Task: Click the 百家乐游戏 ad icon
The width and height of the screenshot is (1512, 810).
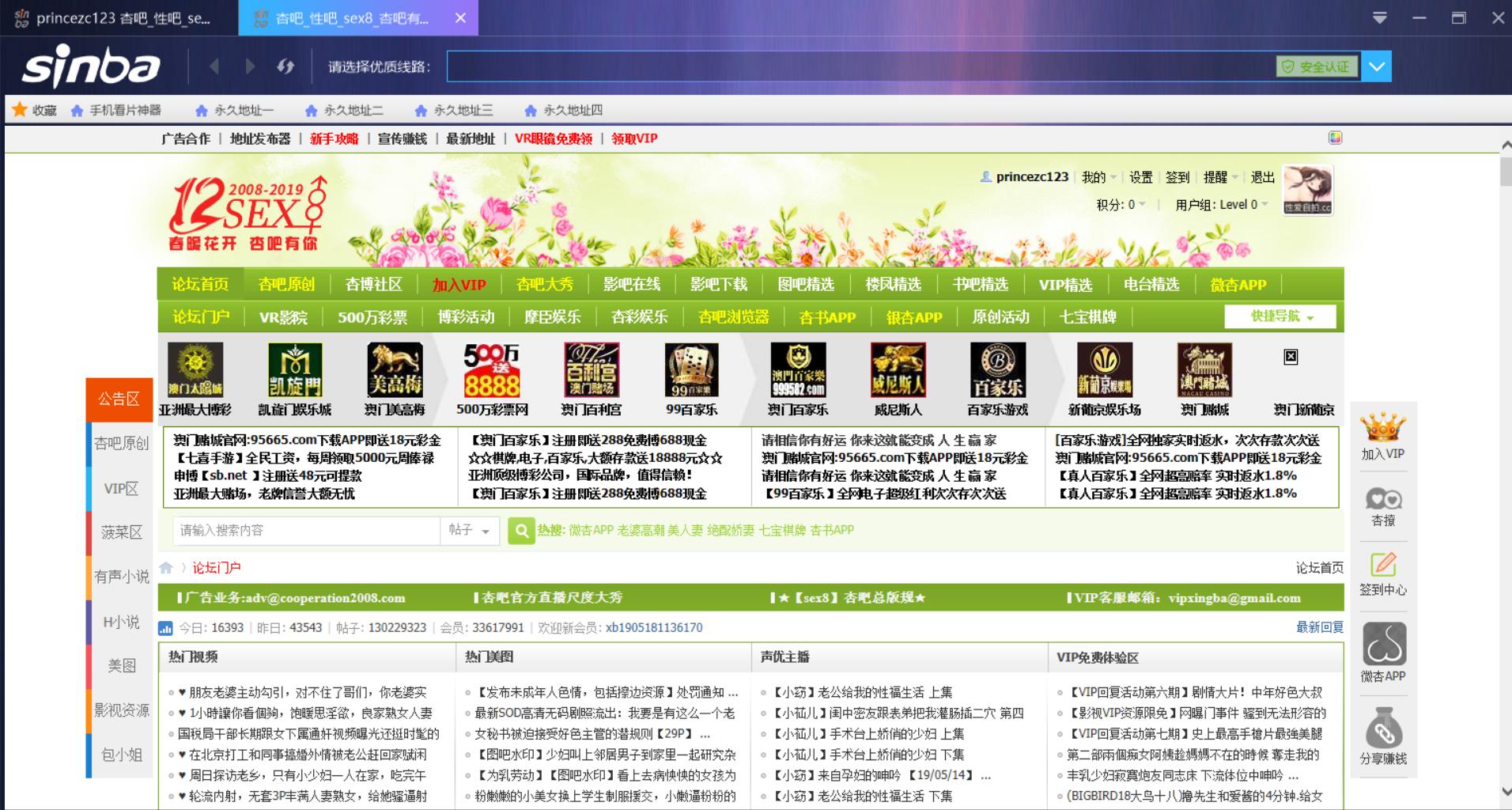Action: click(x=998, y=370)
